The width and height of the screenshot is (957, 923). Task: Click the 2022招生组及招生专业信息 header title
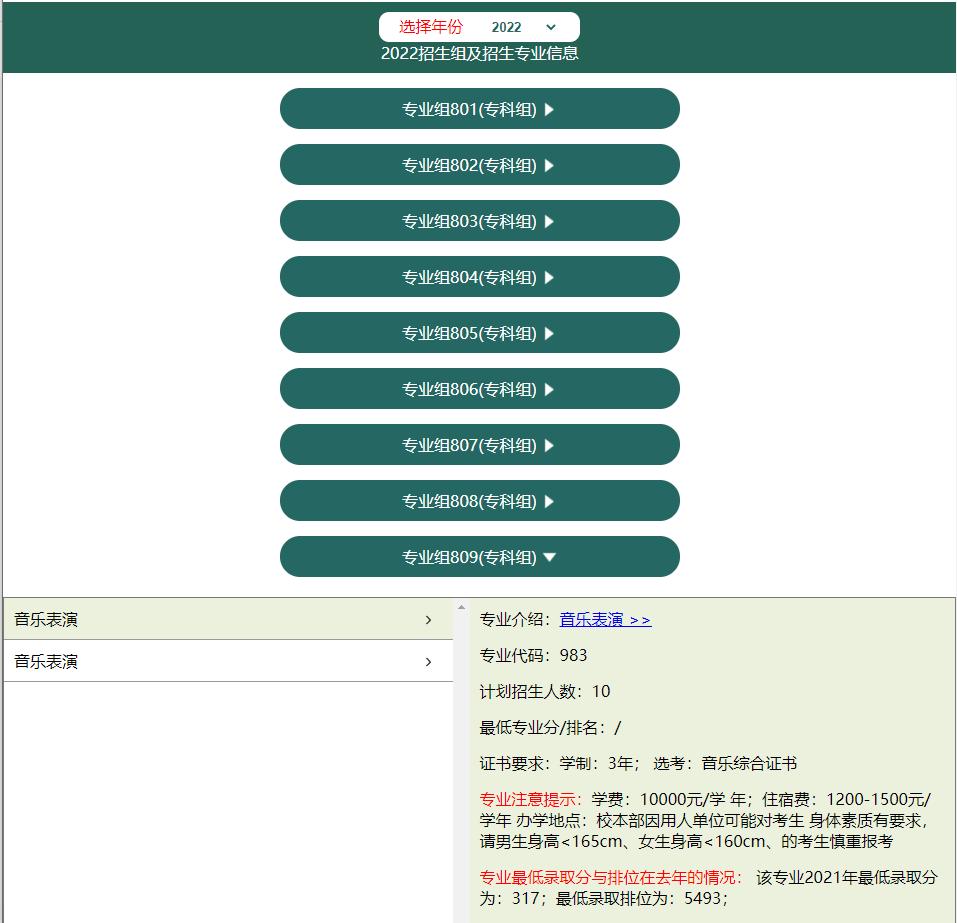click(x=479, y=53)
